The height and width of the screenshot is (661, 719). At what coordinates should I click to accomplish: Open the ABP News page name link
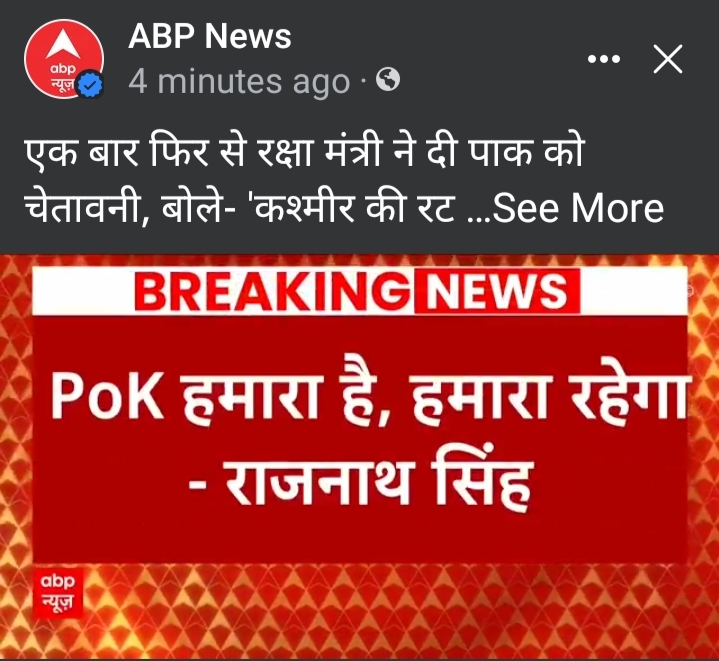coord(210,36)
